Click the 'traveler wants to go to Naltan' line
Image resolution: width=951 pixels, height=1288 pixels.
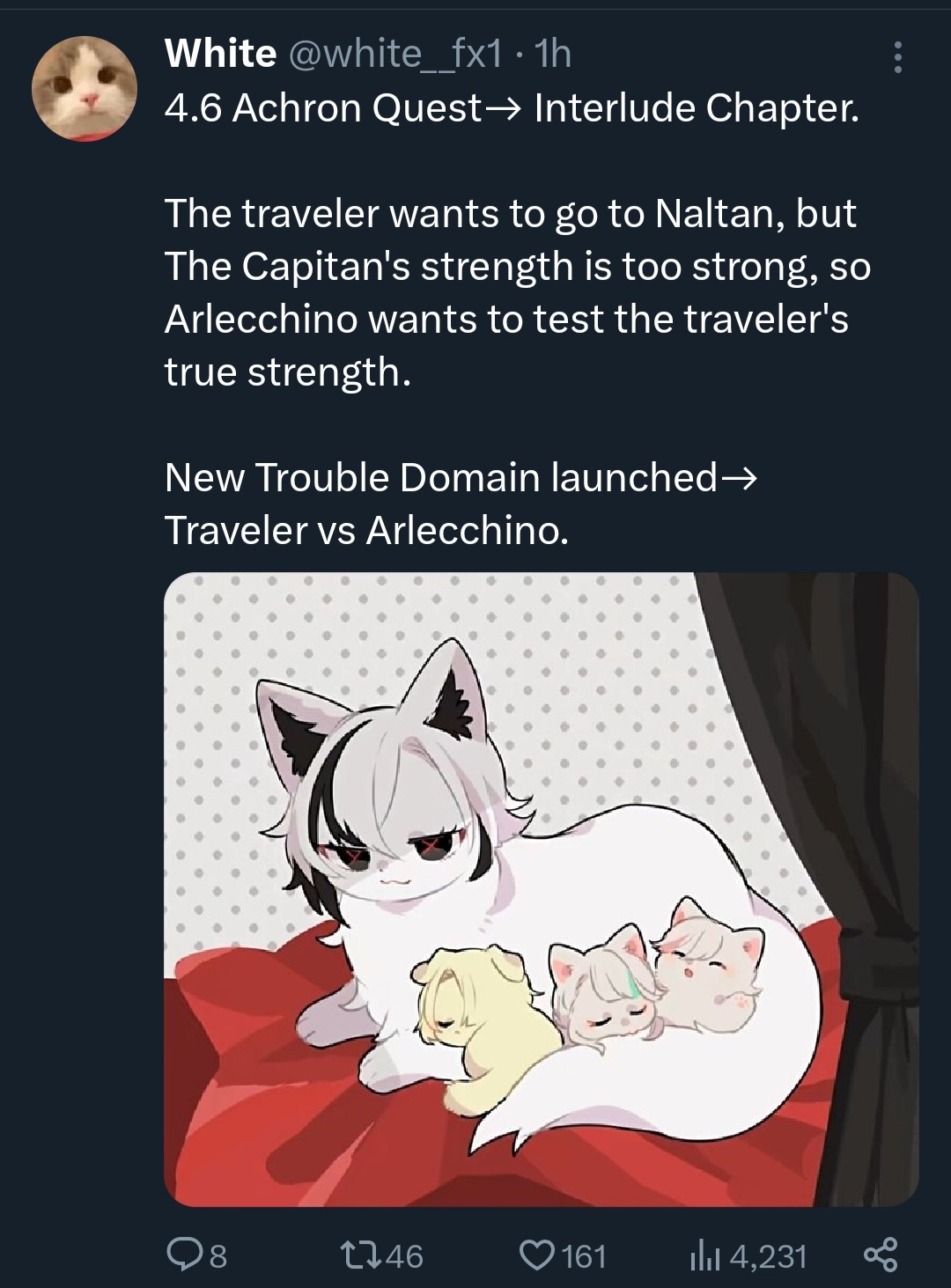510,213
